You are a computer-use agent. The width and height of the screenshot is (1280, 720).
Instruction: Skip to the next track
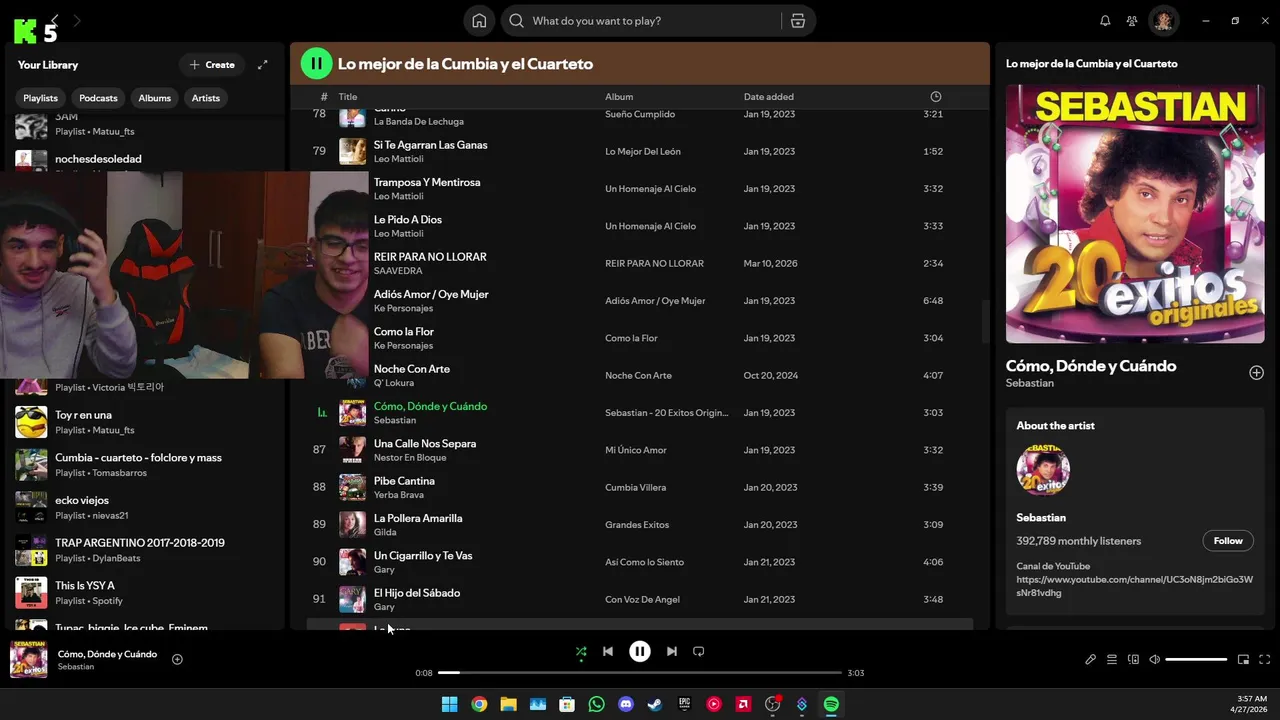coord(672,652)
